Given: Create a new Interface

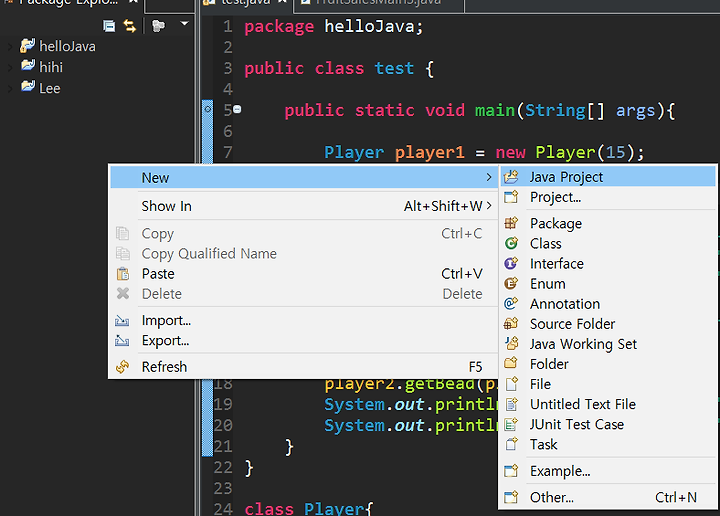Looking at the screenshot, I should click(x=608, y=264).
